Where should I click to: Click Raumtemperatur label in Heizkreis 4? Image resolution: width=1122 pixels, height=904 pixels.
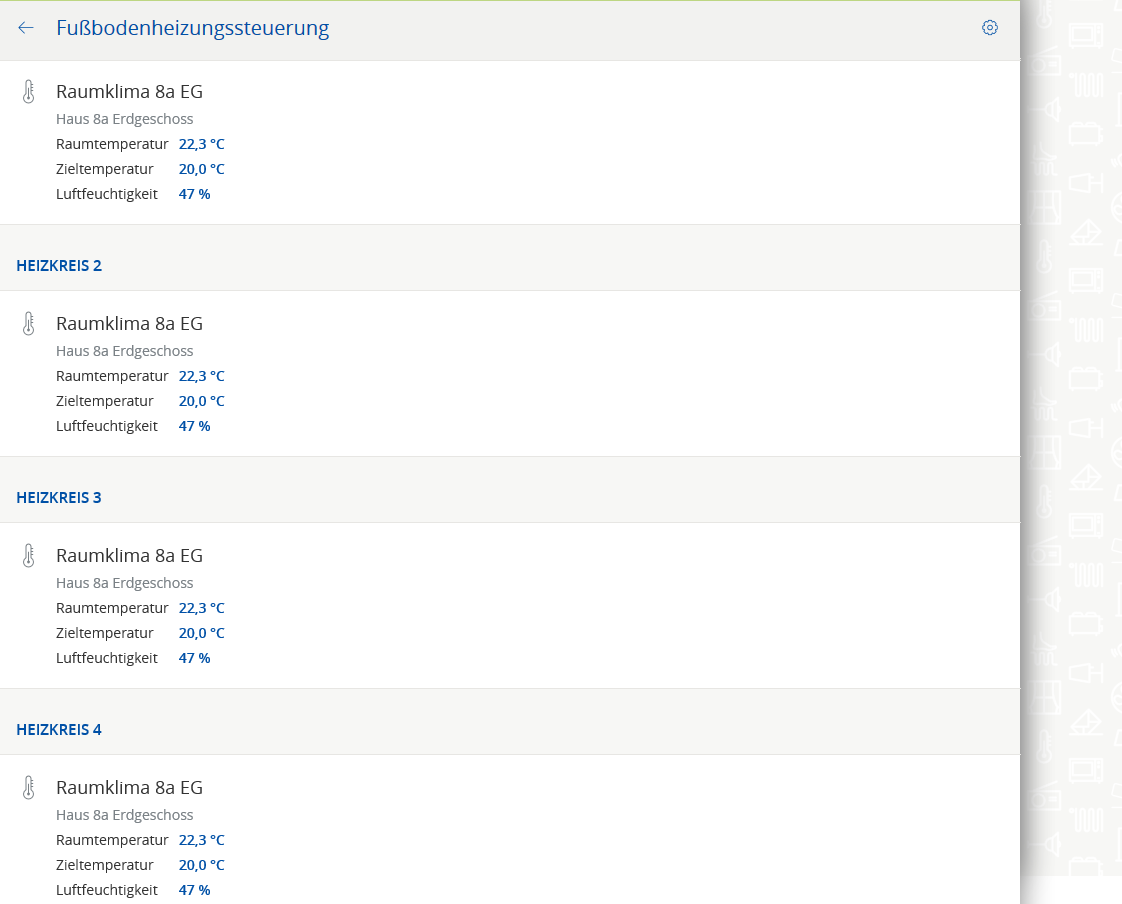coord(112,840)
